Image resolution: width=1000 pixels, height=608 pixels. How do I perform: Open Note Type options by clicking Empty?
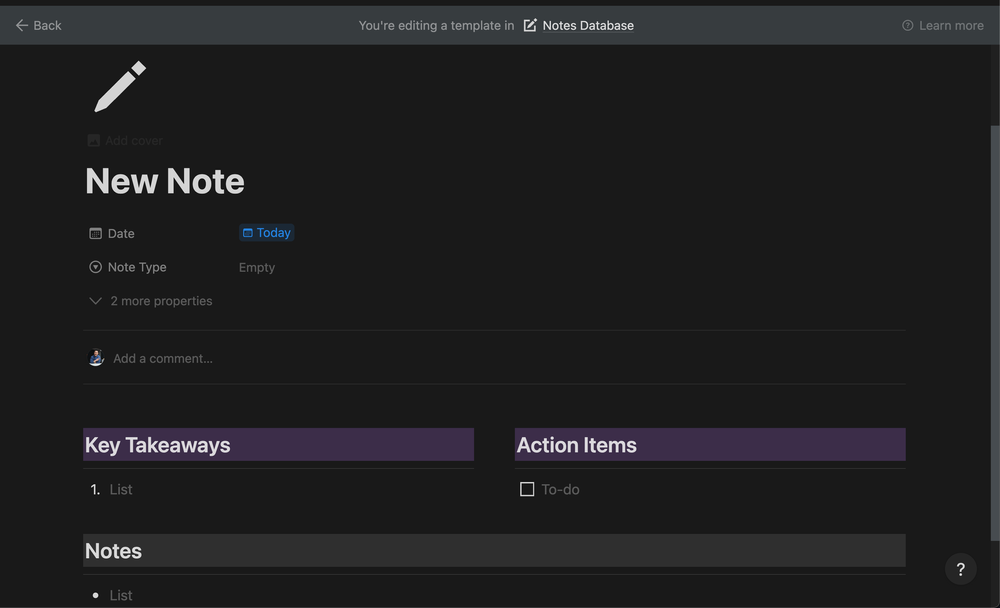256,267
